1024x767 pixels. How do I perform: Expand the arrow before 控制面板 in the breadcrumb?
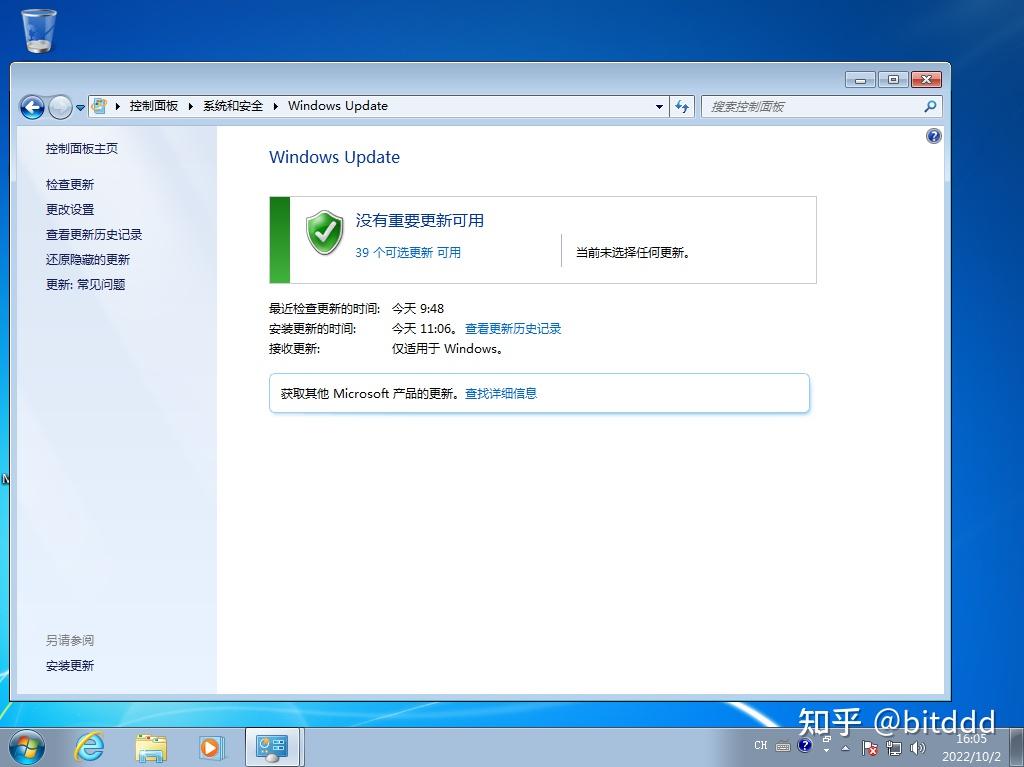[118, 106]
